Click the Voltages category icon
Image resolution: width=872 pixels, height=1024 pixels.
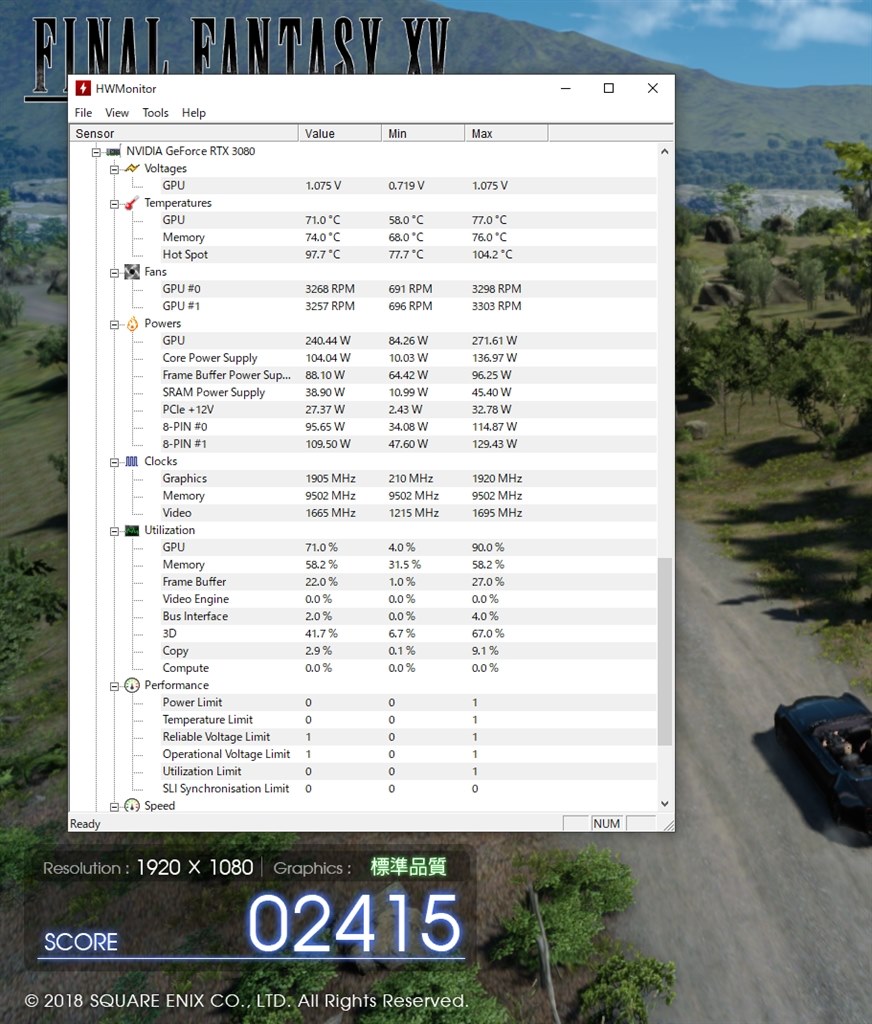(x=133, y=168)
